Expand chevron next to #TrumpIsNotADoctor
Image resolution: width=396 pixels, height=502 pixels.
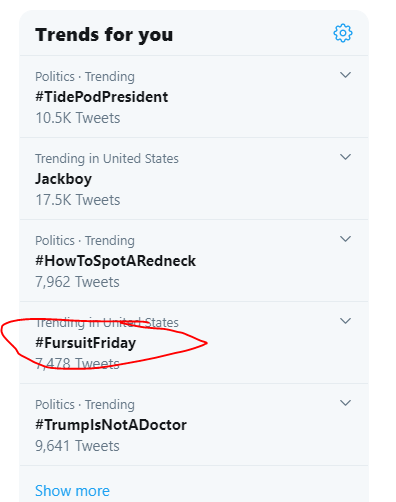point(345,403)
